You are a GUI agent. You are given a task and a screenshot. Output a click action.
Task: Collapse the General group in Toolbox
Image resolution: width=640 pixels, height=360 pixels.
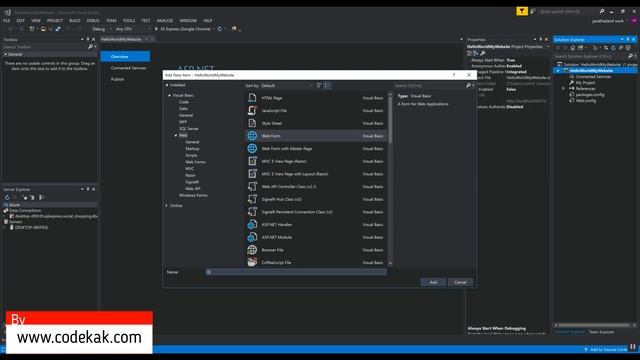coord(6,54)
